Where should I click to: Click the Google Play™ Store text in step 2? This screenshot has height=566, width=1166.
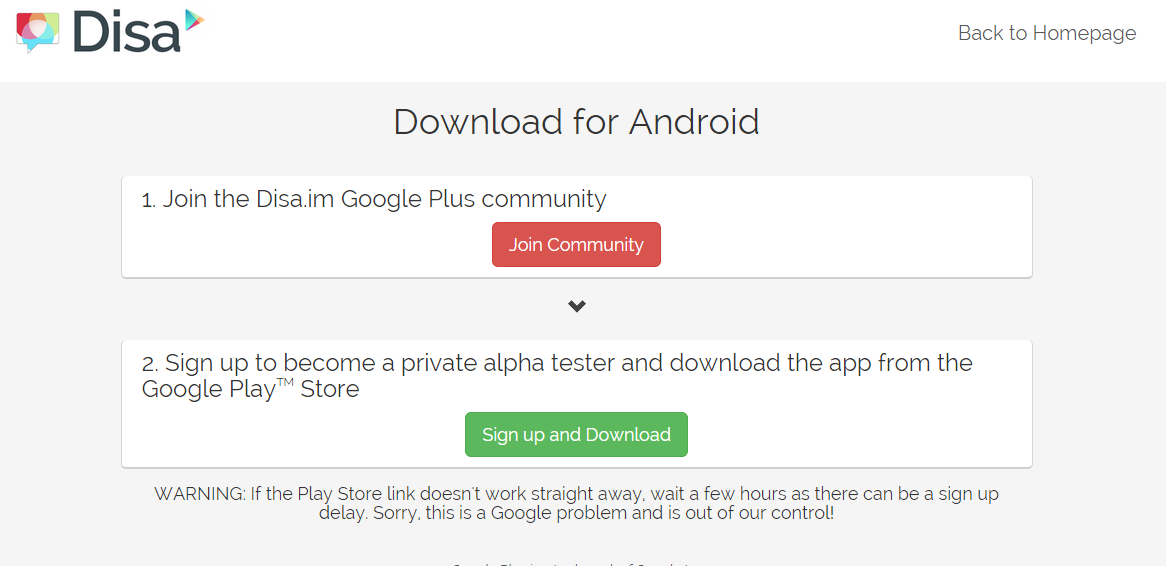tap(251, 389)
